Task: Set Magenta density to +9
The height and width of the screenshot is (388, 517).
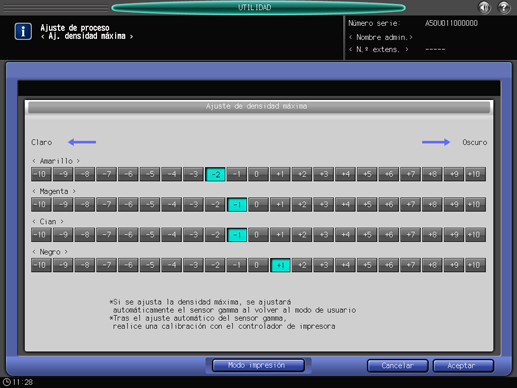Action: [454, 204]
